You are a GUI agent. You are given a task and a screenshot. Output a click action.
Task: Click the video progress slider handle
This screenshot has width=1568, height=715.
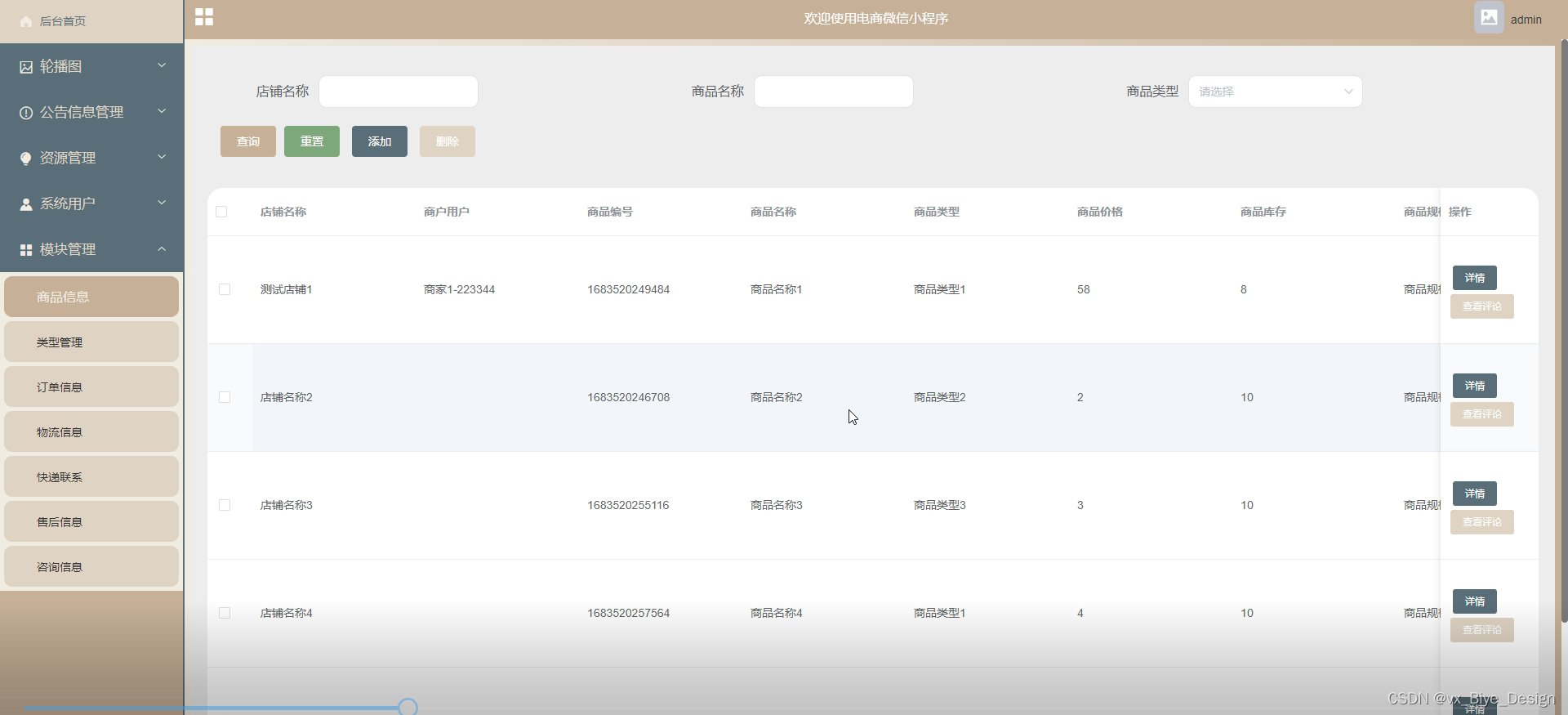click(408, 708)
